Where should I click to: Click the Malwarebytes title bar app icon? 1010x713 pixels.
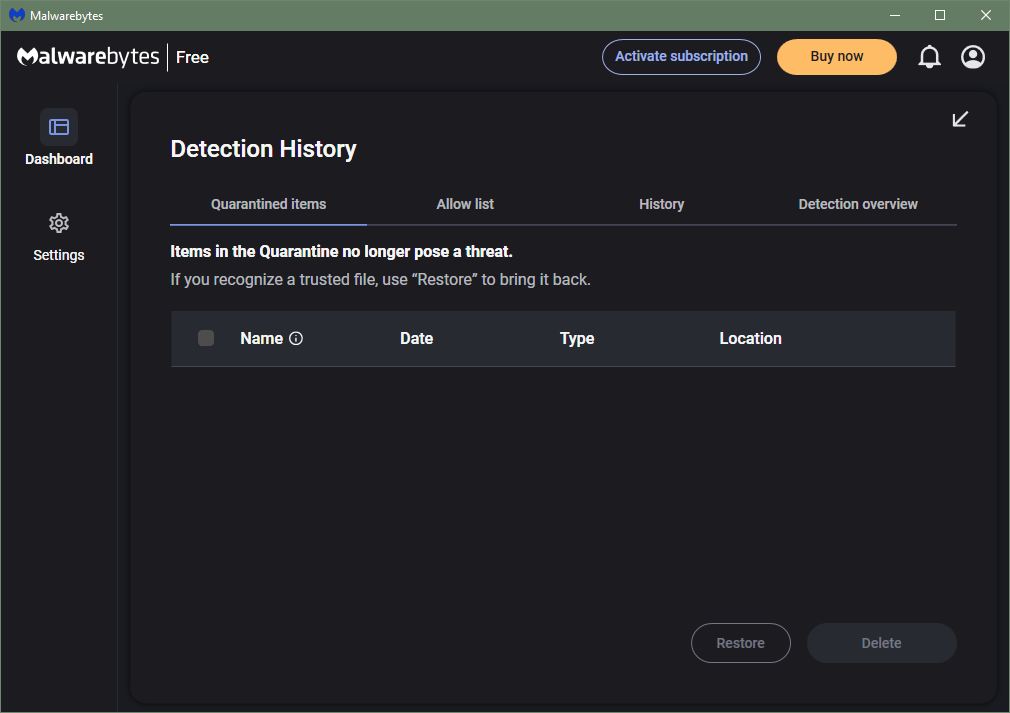[x=17, y=15]
